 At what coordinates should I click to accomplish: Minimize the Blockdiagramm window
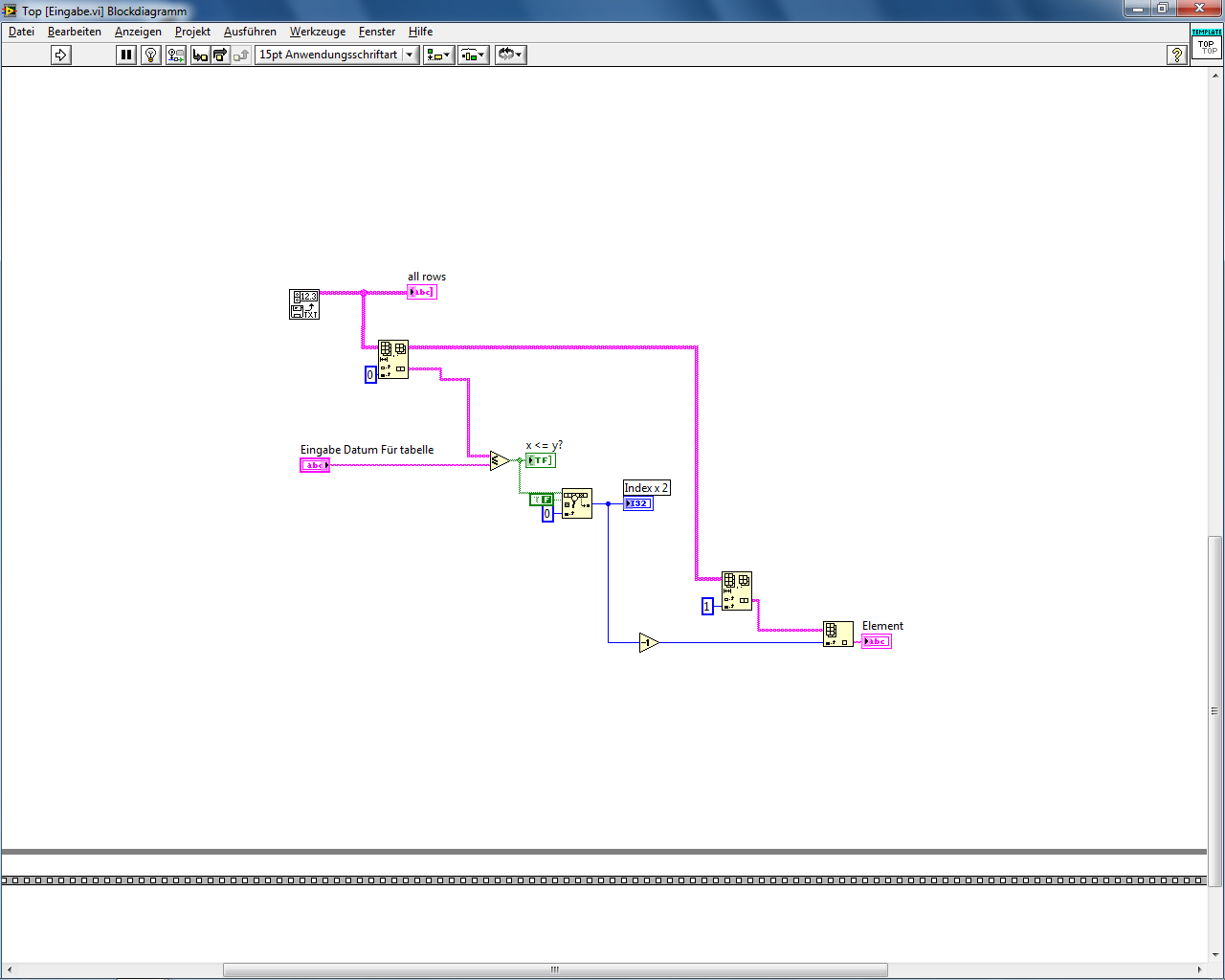1137,9
